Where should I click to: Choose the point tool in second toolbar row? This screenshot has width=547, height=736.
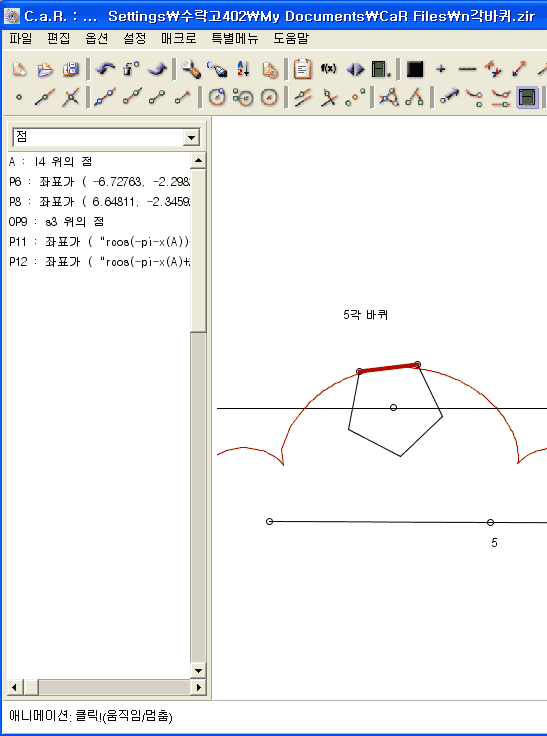click(x=19, y=97)
